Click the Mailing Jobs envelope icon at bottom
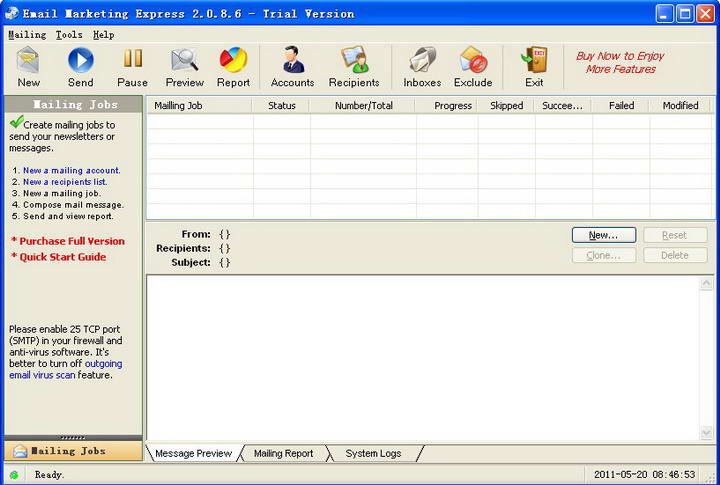The width and height of the screenshot is (720, 485). pos(20,451)
